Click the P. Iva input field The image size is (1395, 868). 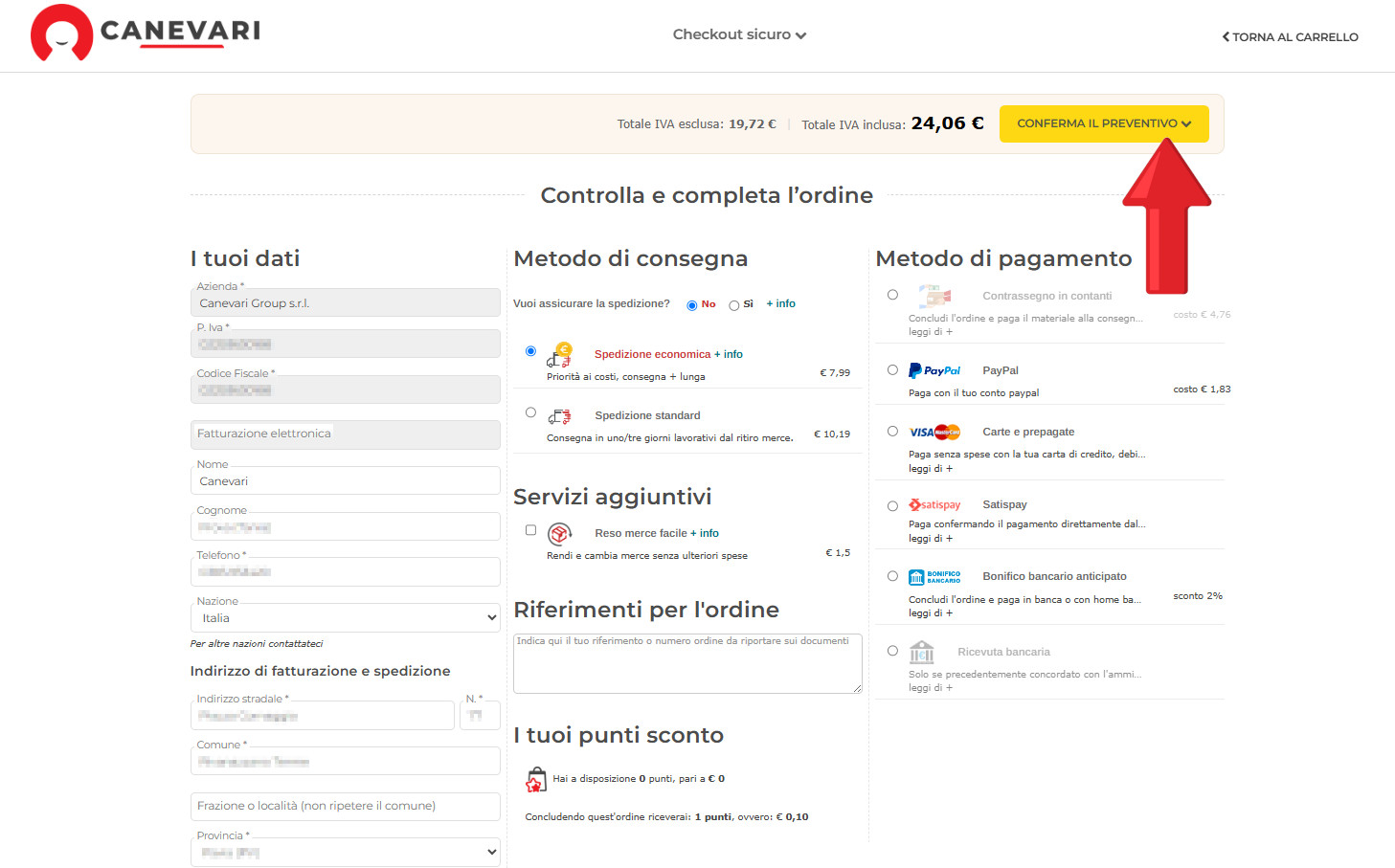point(346,344)
